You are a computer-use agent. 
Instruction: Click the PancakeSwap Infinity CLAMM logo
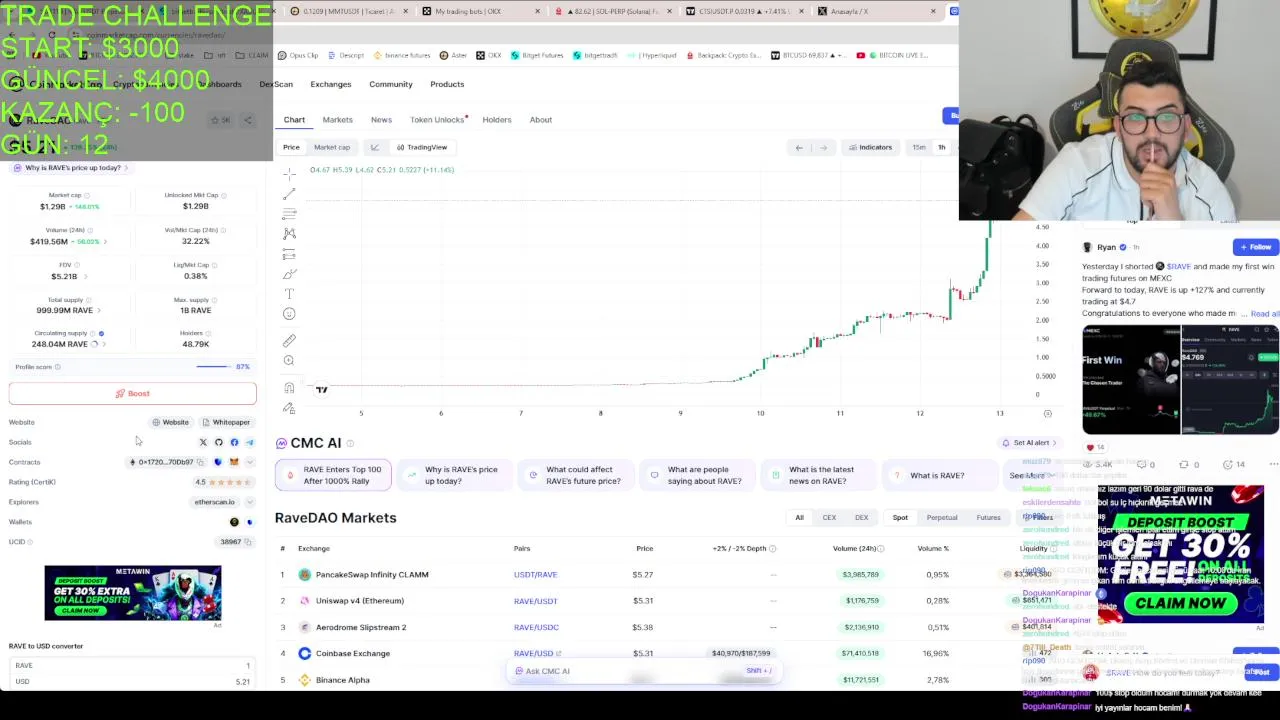point(305,575)
